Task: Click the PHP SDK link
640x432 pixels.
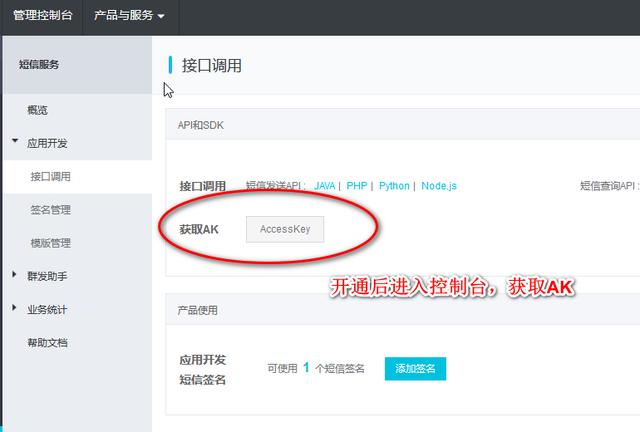Action: coord(357,186)
